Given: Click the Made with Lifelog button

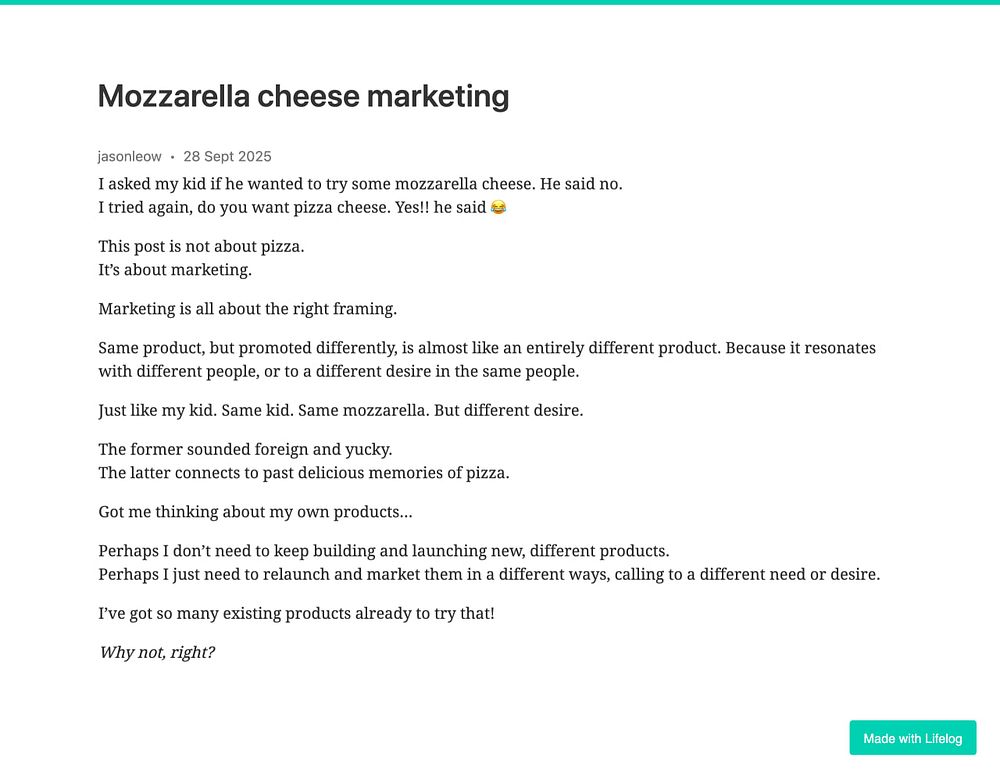Looking at the screenshot, I should [912, 738].
